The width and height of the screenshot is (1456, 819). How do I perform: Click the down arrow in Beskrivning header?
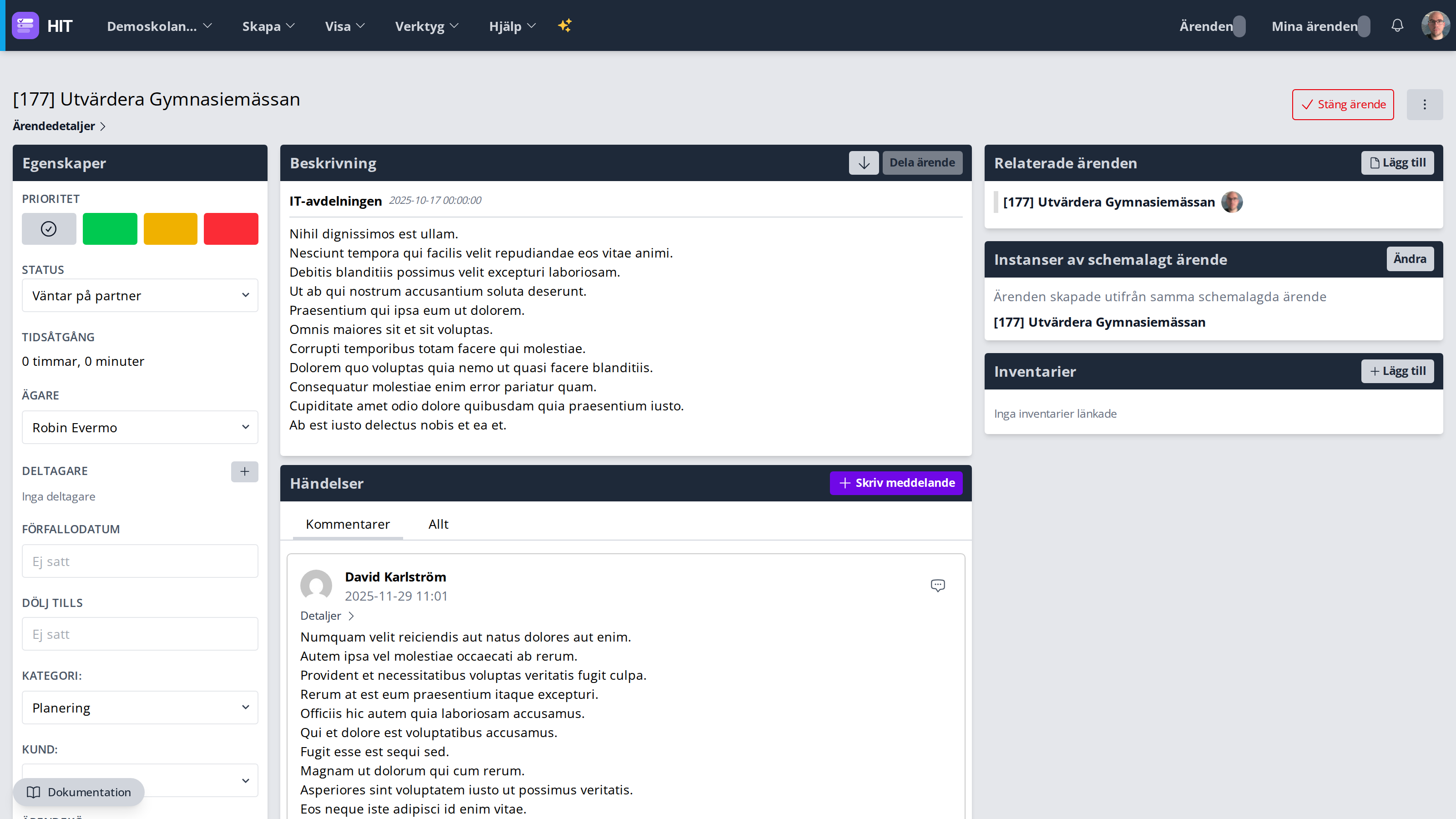pos(864,163)
